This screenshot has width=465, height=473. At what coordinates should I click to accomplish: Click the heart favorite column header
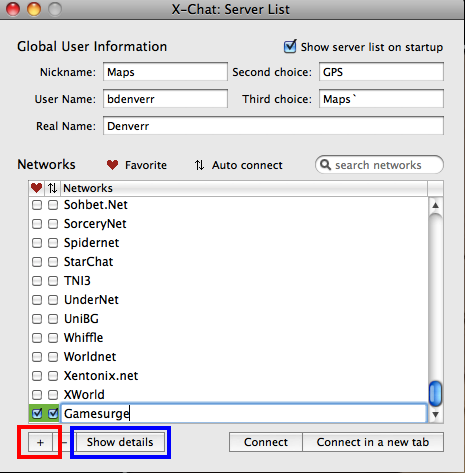pos(36,188)
